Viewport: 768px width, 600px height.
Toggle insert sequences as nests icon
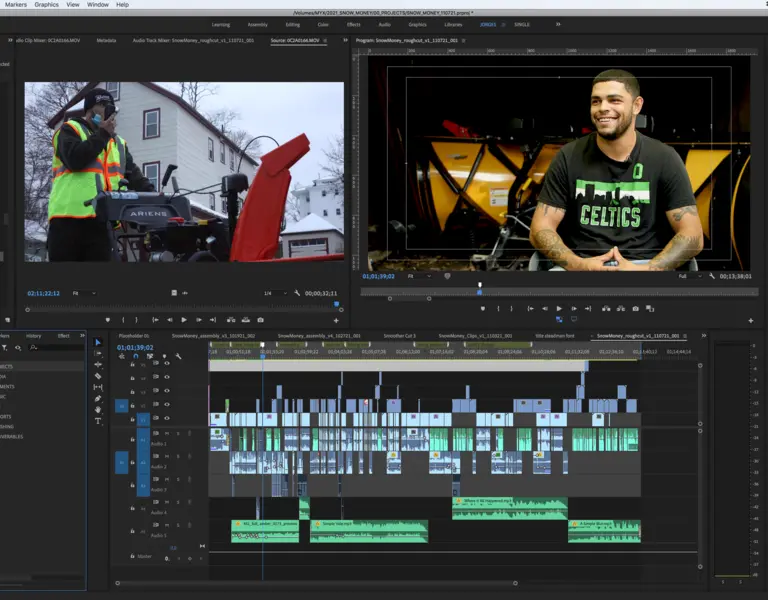coord(121,357)
